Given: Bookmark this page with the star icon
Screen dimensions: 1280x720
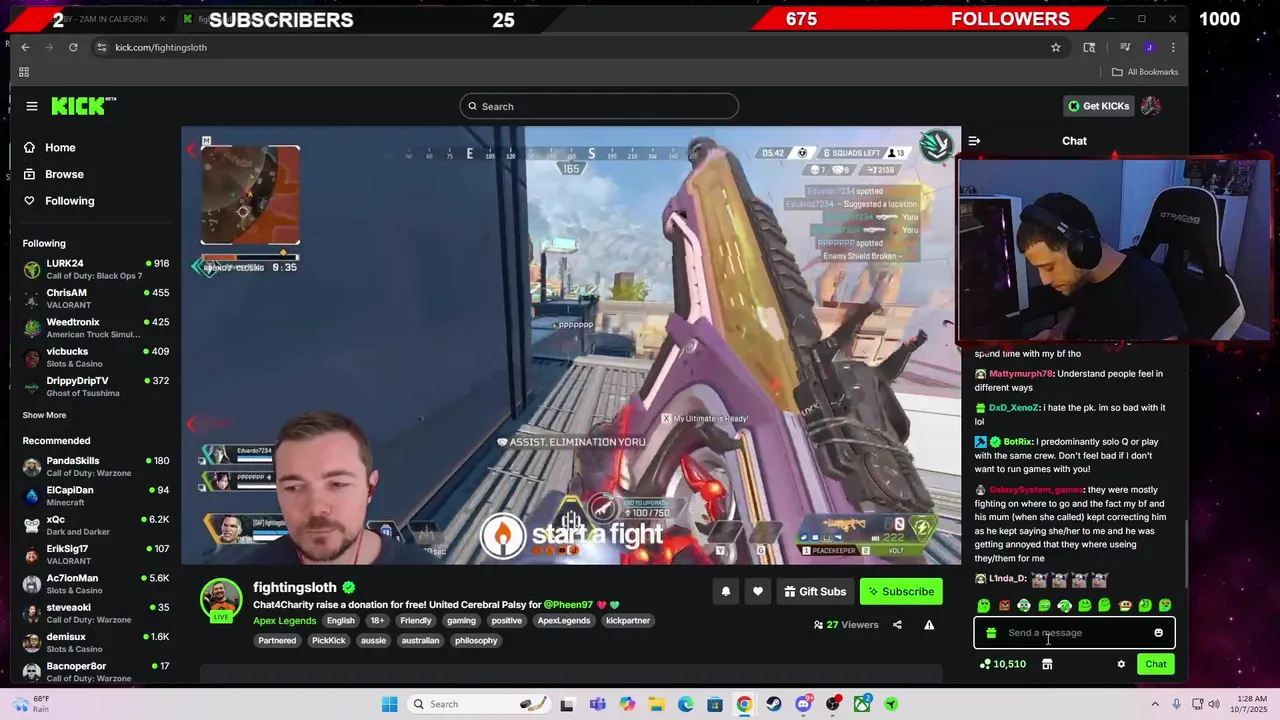Looking at the screenshot, I should tap(1056, 47).
